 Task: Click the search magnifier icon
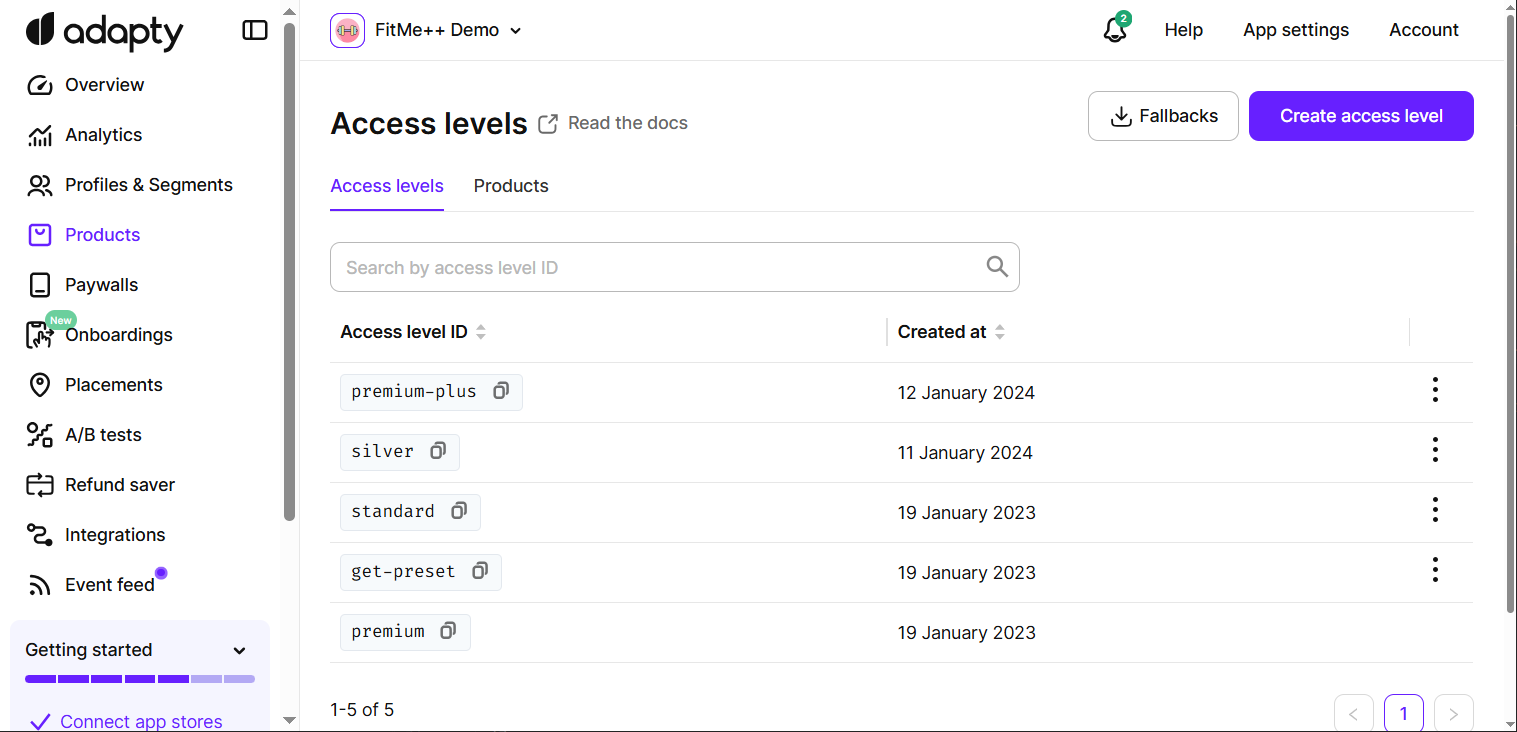[996, 266]
